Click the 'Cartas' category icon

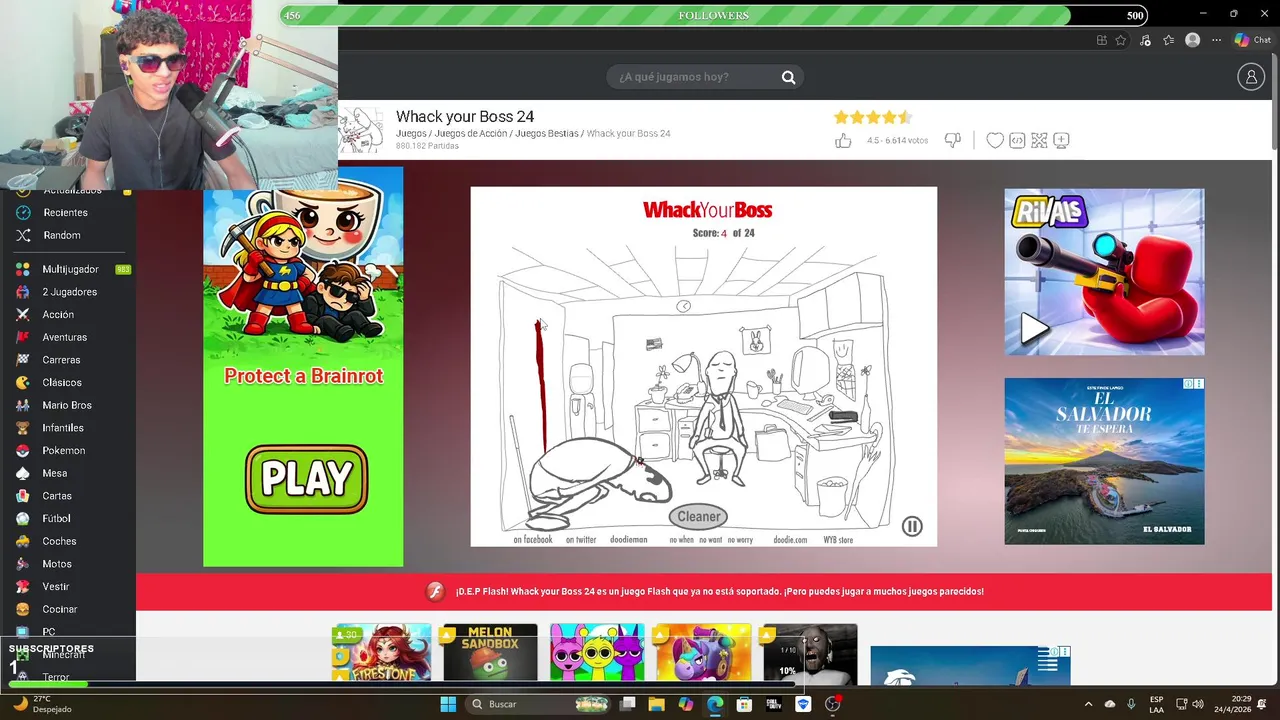point(23,496)
